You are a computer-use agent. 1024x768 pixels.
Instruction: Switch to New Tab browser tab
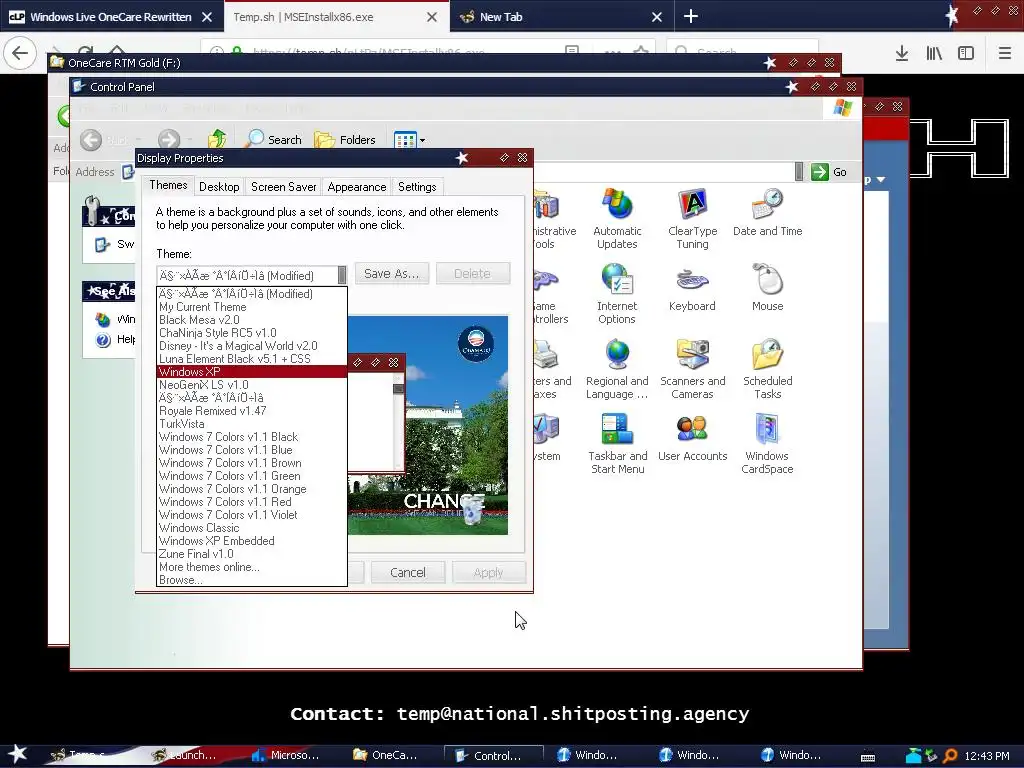562,16
